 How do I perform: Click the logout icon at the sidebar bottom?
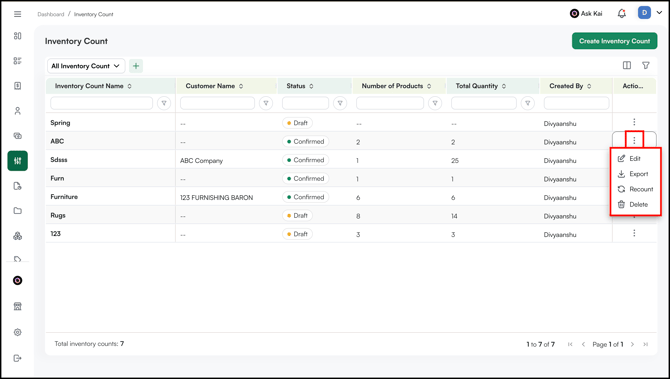[x=18, y=358]
